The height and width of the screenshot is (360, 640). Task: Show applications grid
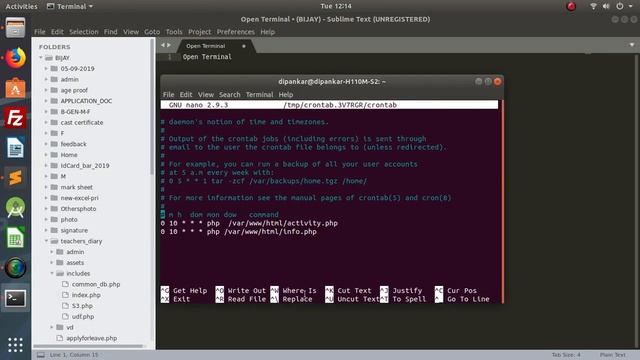click(16, 345)
